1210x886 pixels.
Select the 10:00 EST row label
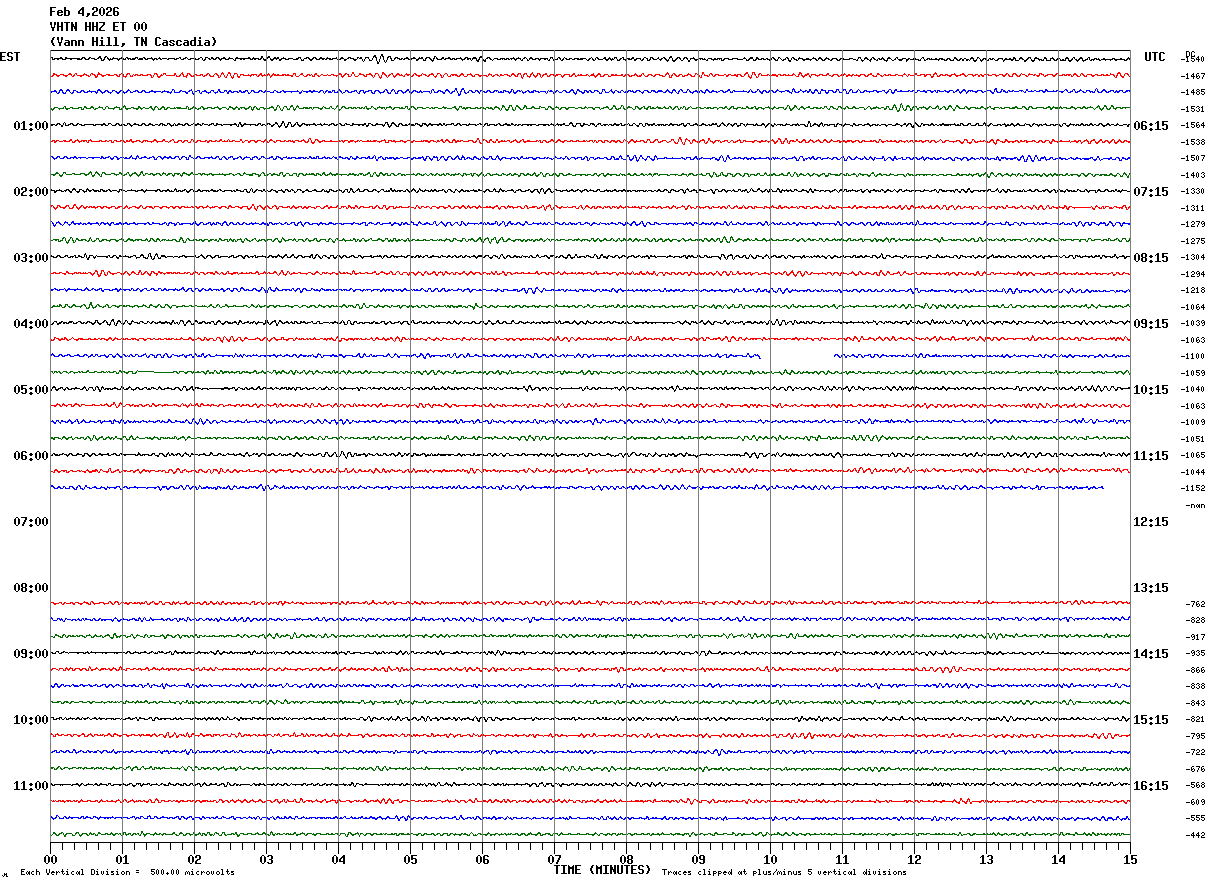[31, 720]
